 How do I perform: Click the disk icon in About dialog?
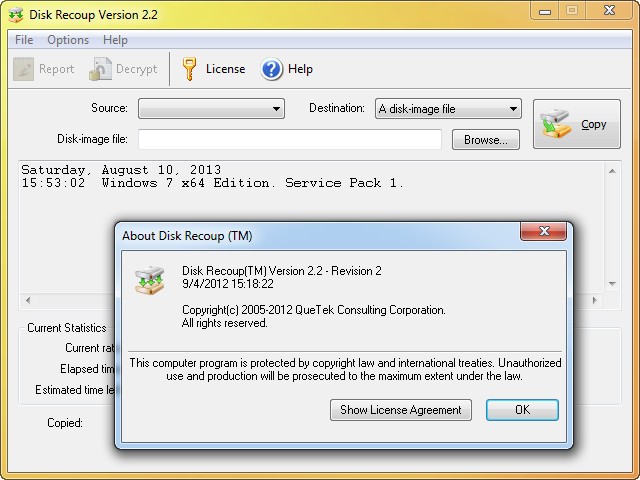[149, 280]
